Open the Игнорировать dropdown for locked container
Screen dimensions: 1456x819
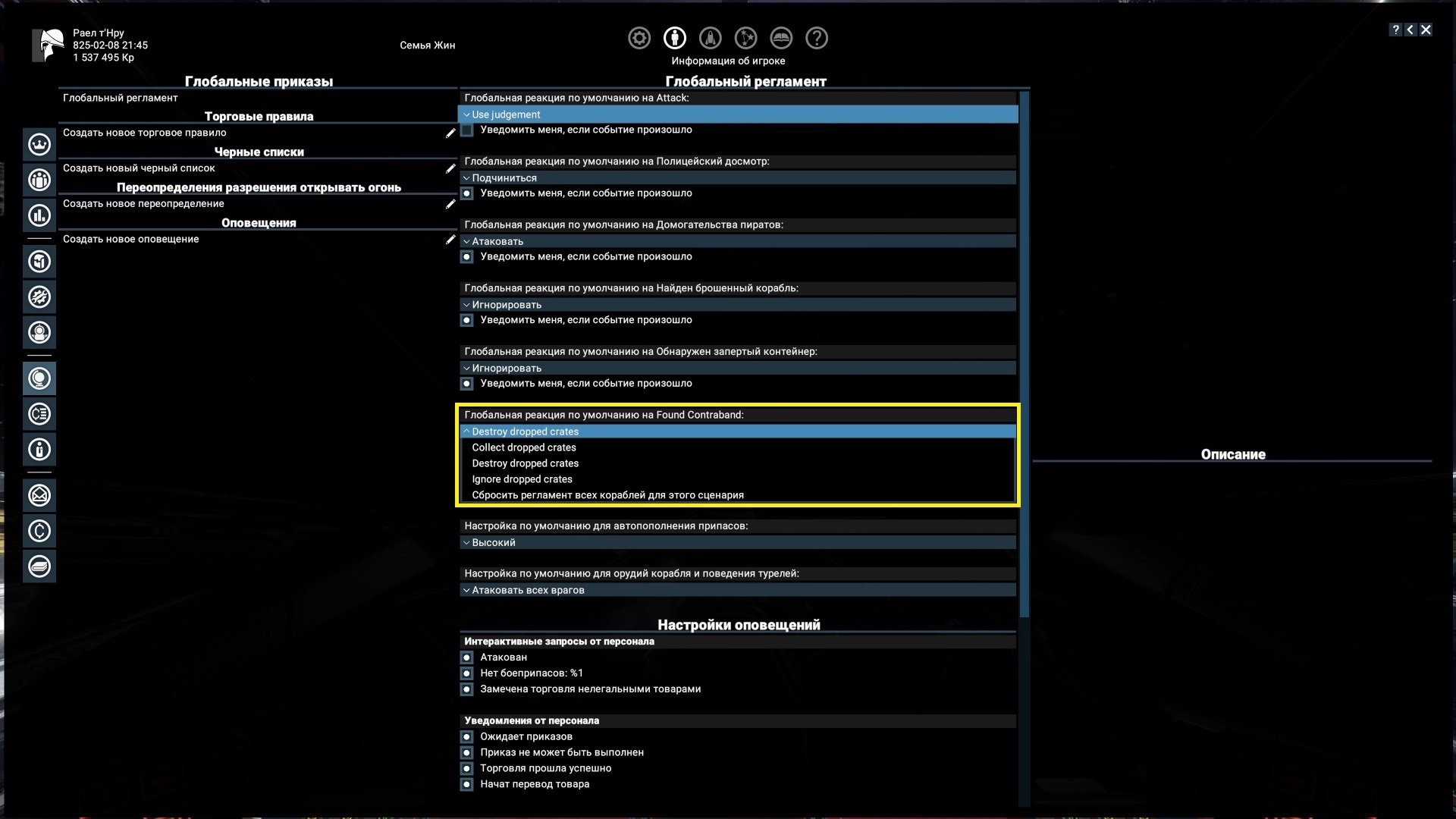click(738, 368)
